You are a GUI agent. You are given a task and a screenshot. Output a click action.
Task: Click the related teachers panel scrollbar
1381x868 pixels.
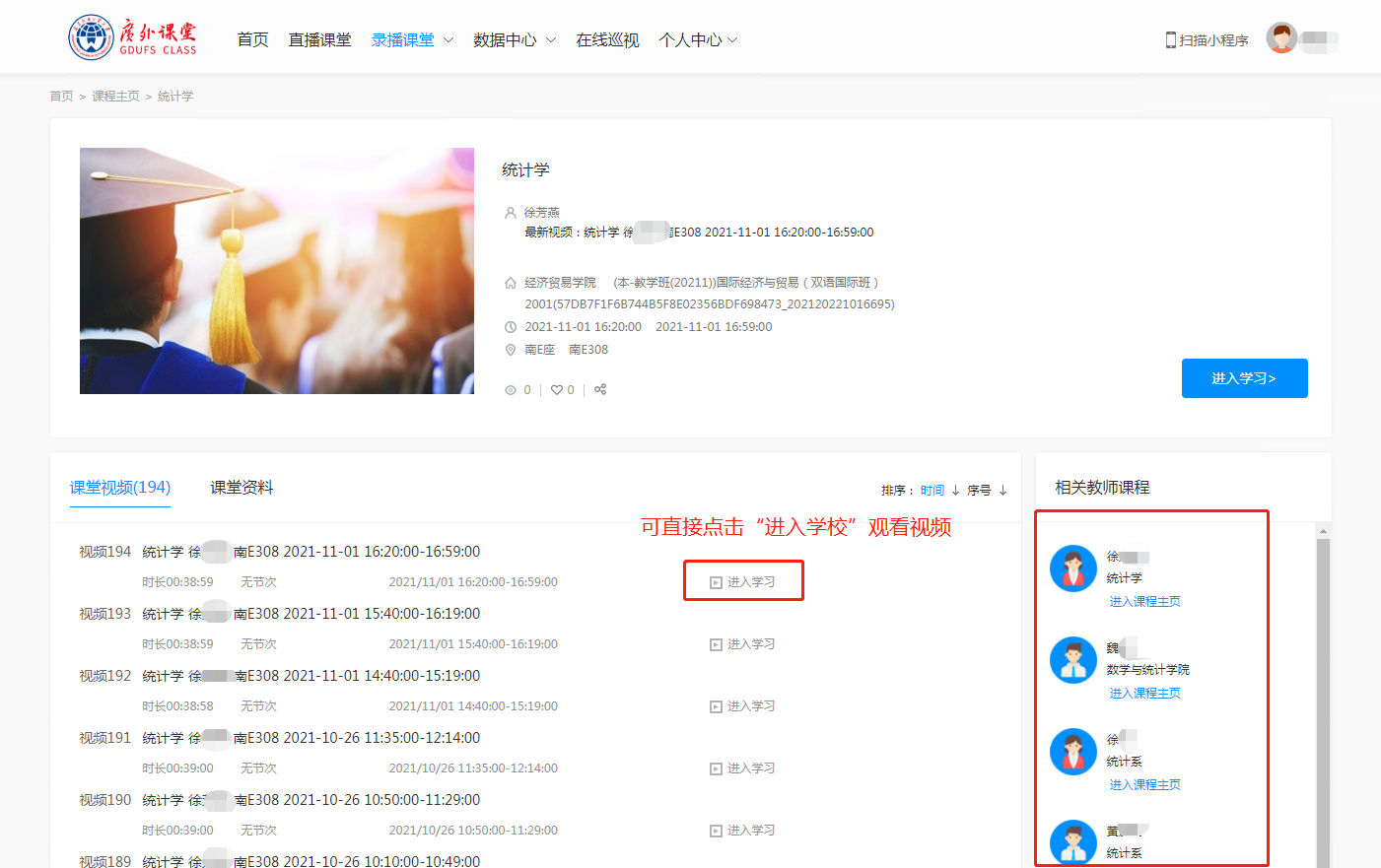point(1323,690)
